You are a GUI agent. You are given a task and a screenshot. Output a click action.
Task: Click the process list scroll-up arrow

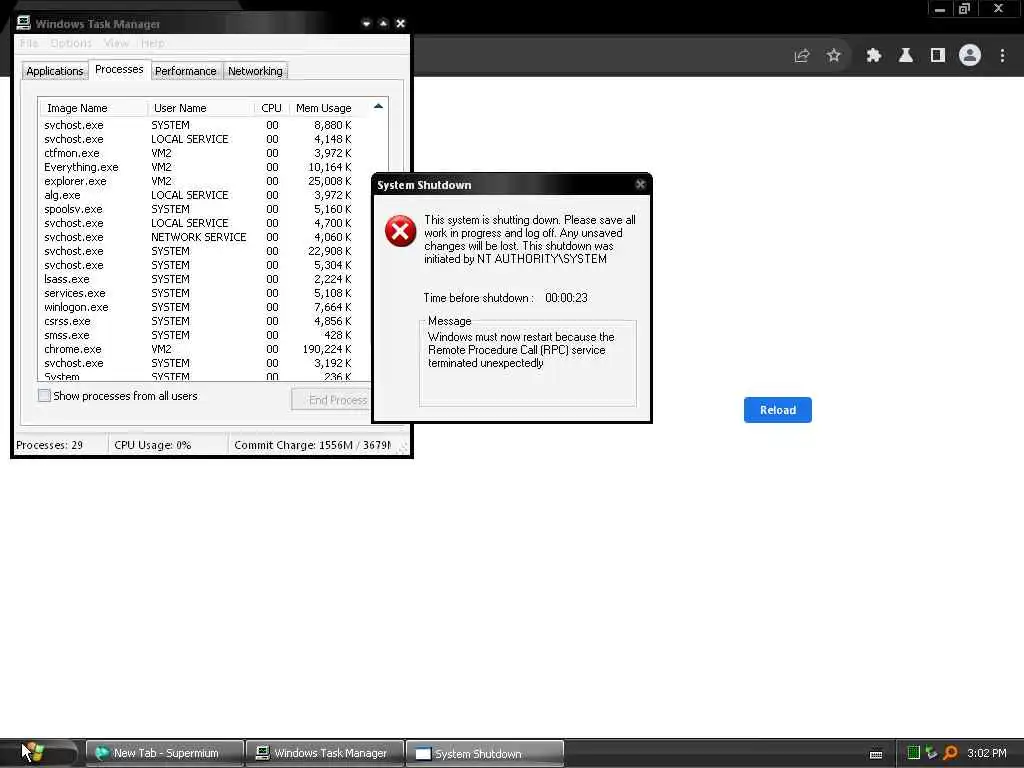[x=378, y=106]
